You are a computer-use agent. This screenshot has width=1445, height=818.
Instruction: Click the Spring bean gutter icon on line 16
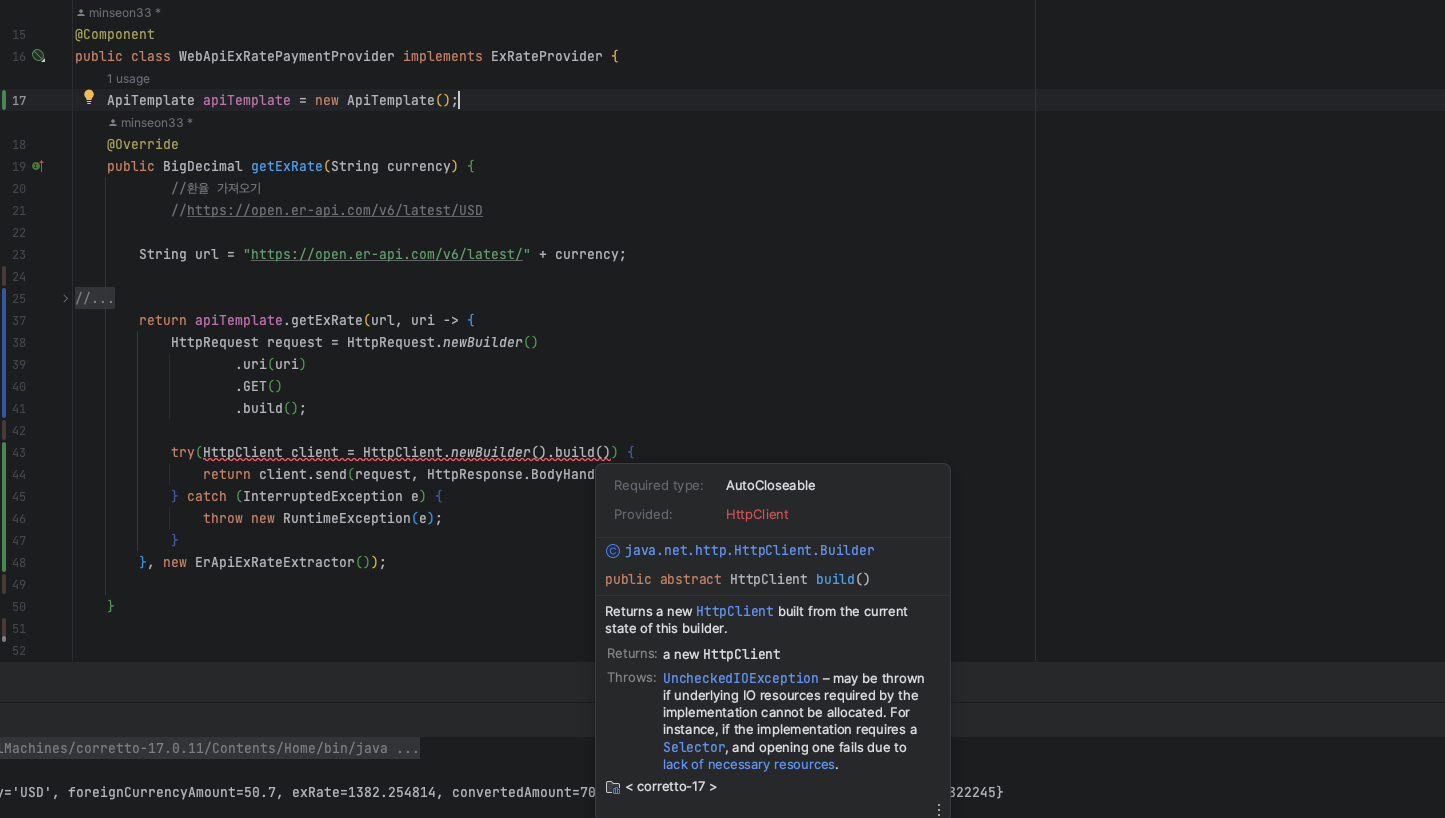pyautogui.click(x=38, y=57)
